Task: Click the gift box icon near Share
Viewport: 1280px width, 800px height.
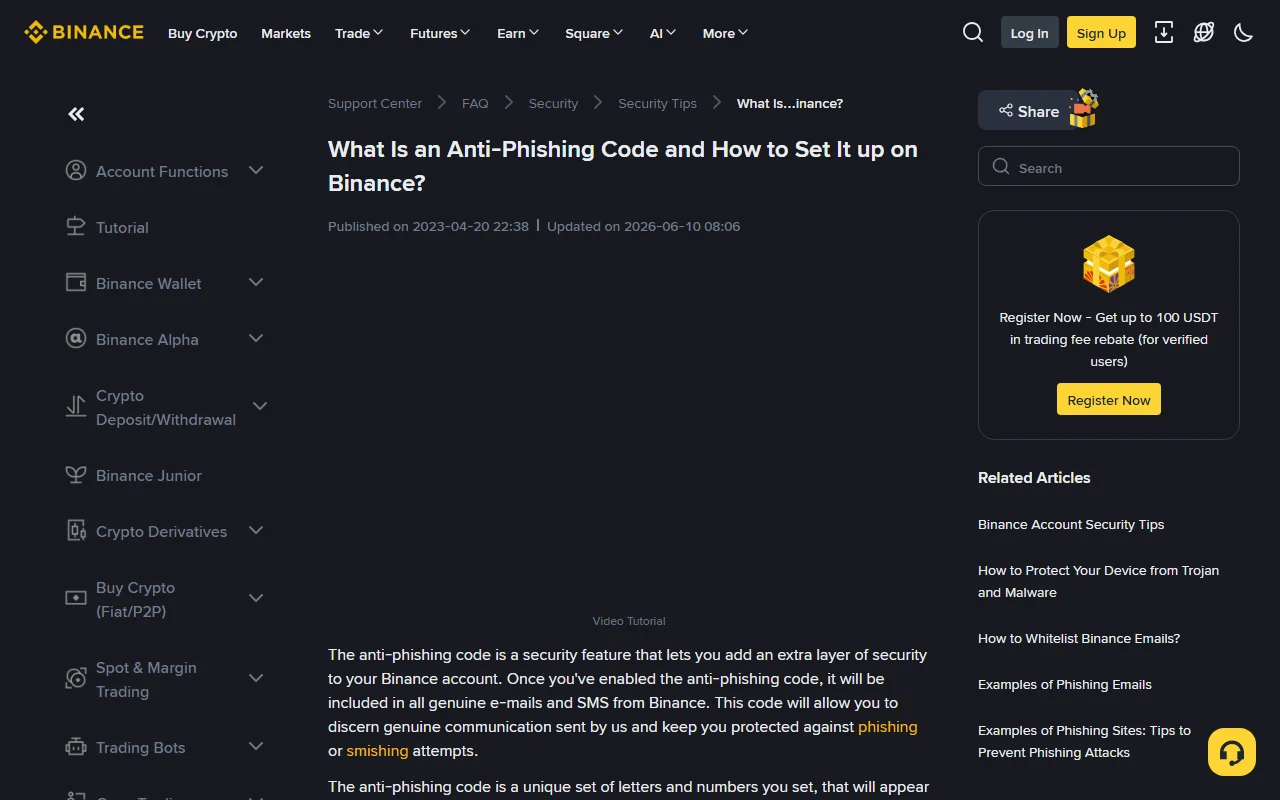Action: pos(1083,109)
